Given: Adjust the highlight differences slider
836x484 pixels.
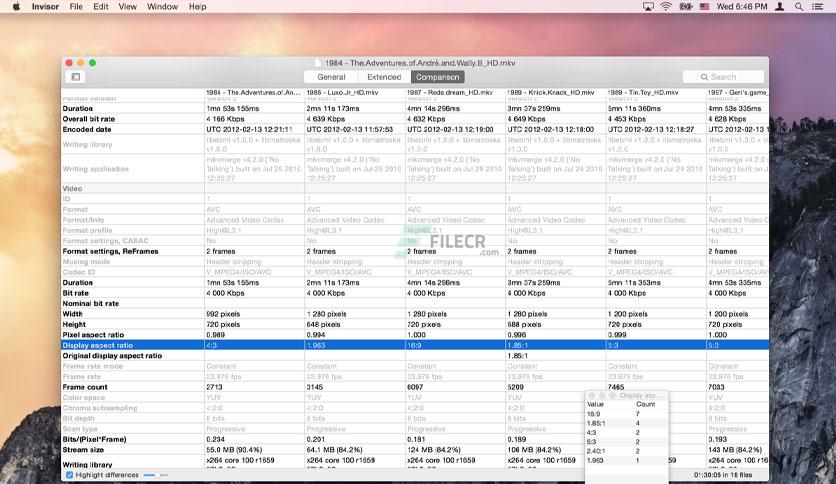Looking at the screenshot, I should (155, 474).
